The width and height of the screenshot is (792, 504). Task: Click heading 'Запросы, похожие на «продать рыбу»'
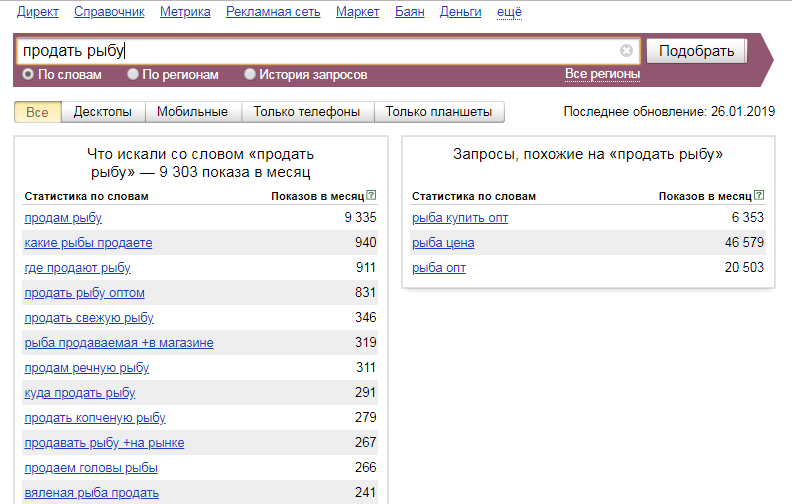(588, 154)
